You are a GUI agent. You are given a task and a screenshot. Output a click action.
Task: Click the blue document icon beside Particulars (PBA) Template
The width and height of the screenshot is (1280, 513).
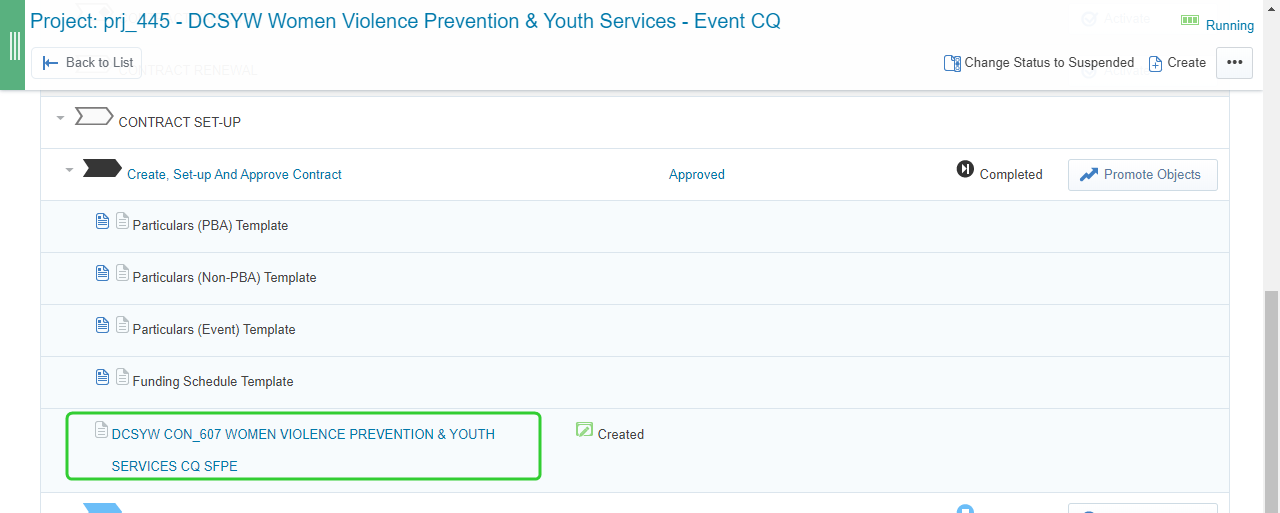(x=102, y=221)
